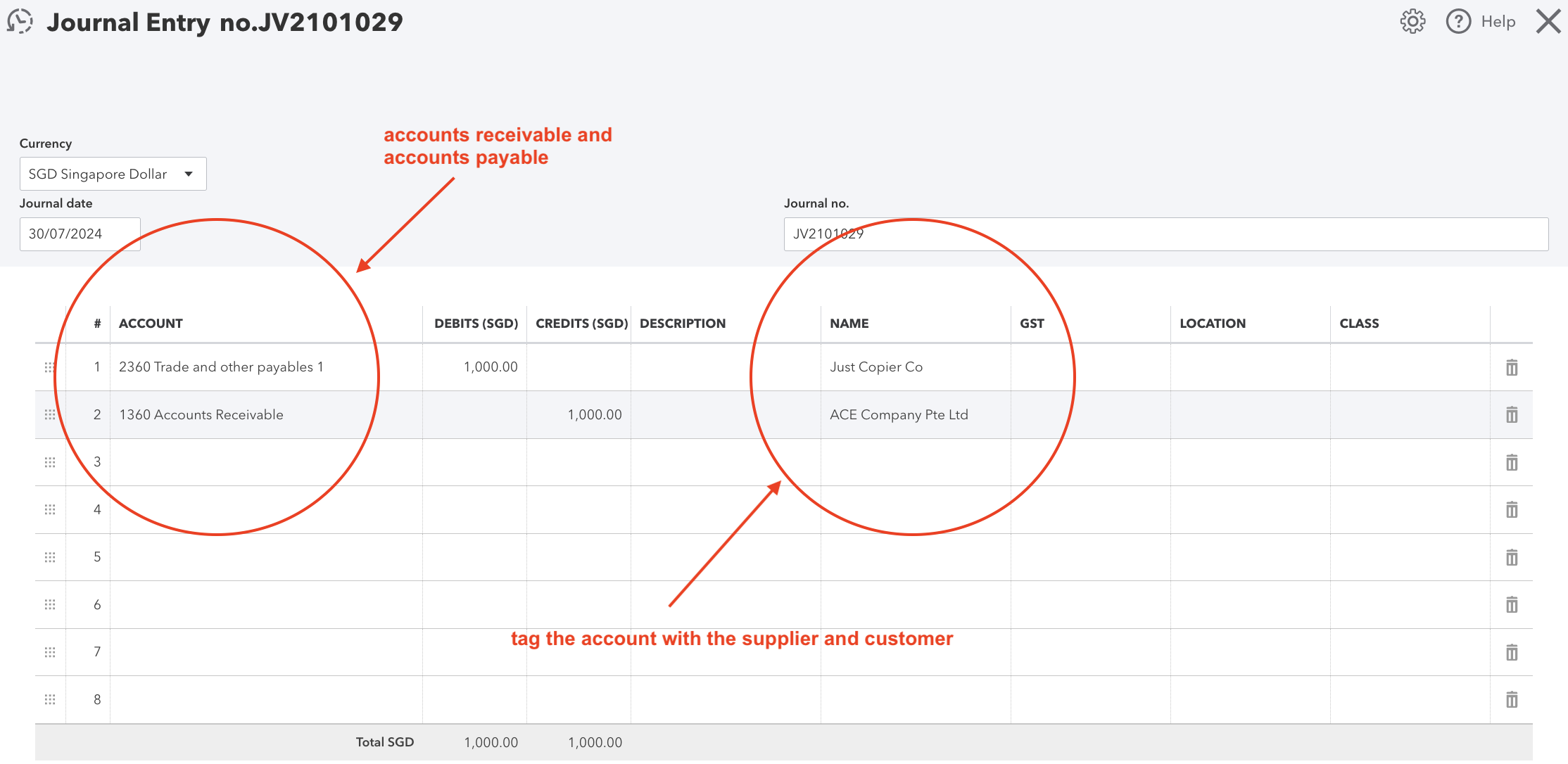Click the NAME column header
Image resolution: width=1568 pixels, height=764 pixels.
849,323
